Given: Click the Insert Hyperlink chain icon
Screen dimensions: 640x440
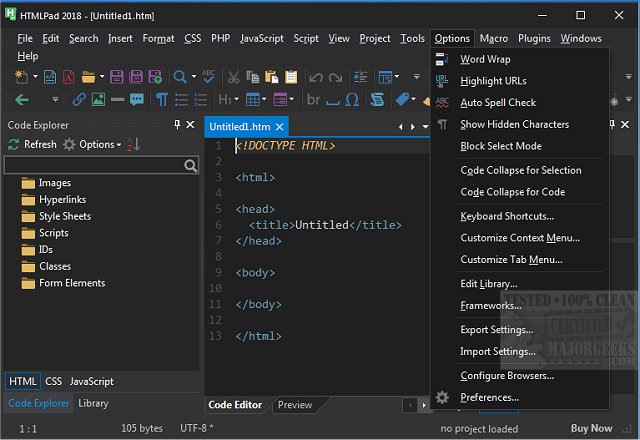Looking at the screenshot, I should click(79, 100).
